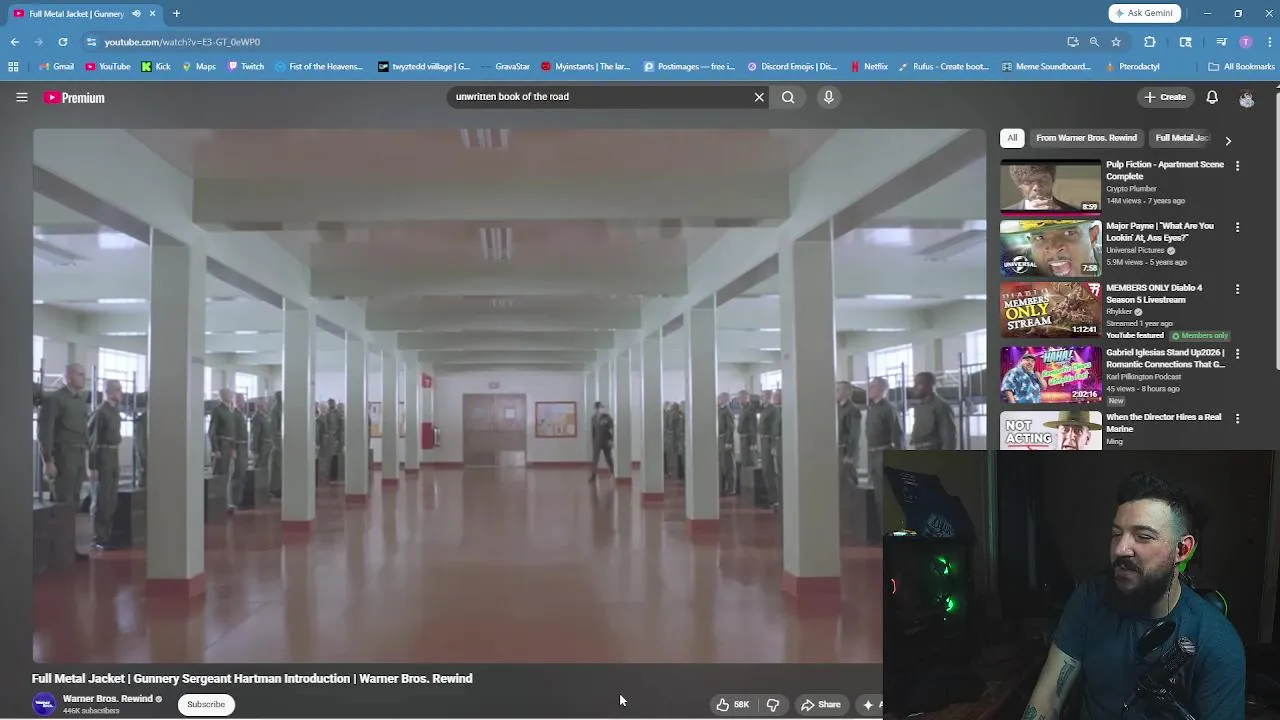This screenshot has width=1280, height=720.
Task: Open Meme Soundboard bookmark
Action: (1044, 67)
